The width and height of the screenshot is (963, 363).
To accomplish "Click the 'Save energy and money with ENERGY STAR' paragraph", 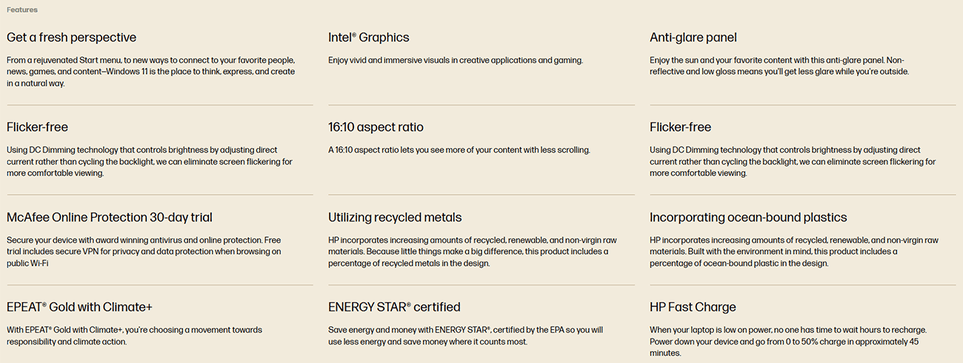I will point(466,335).
